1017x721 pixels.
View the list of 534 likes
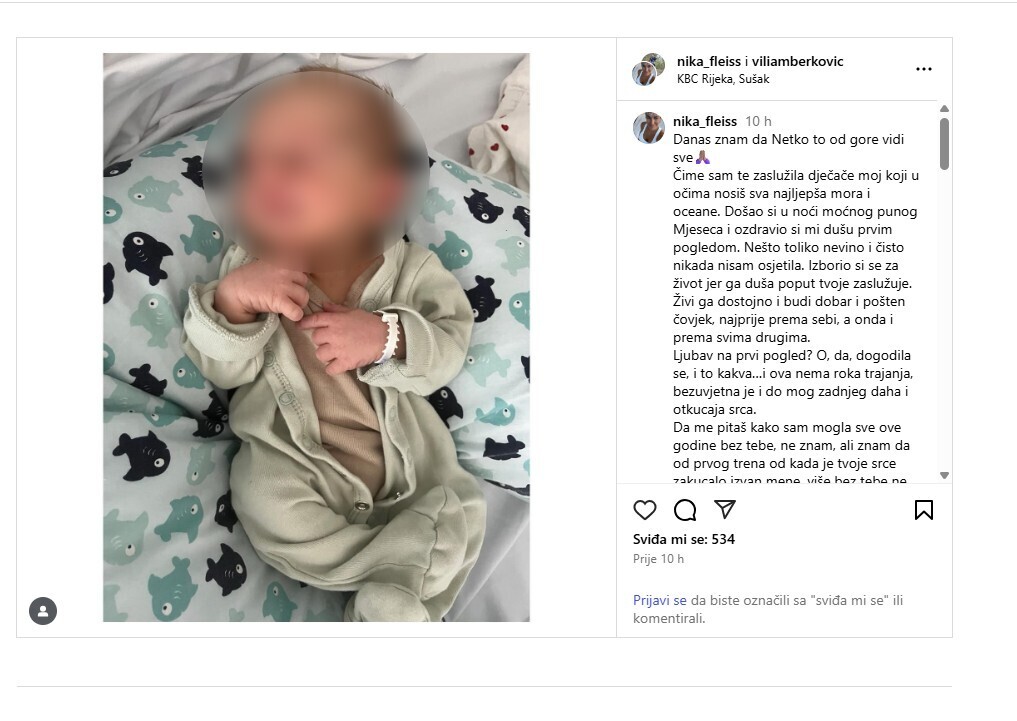click(x=684, y=539)
